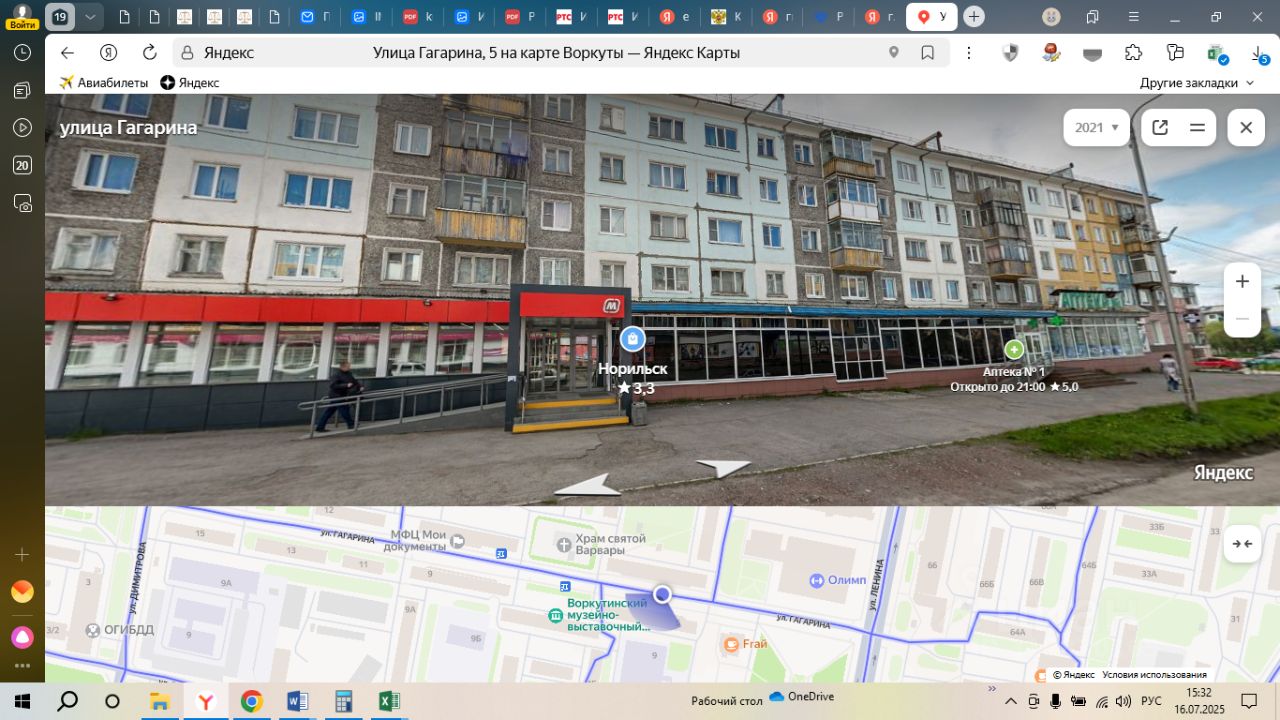Open the 2021 panorama year dropdown

[x=1096, y=127]
